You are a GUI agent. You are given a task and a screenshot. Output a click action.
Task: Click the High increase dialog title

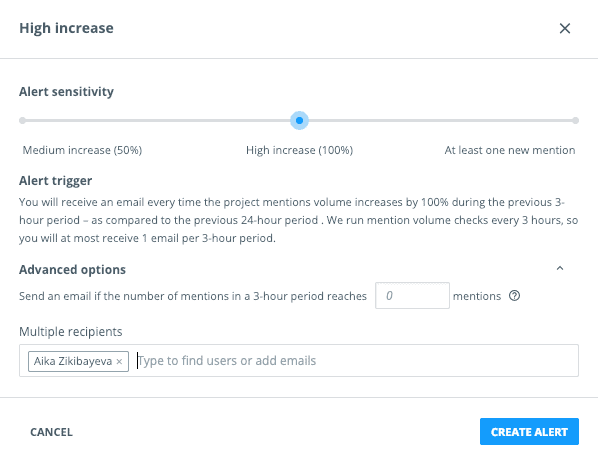pyautogui.click(x=66, y=28)
